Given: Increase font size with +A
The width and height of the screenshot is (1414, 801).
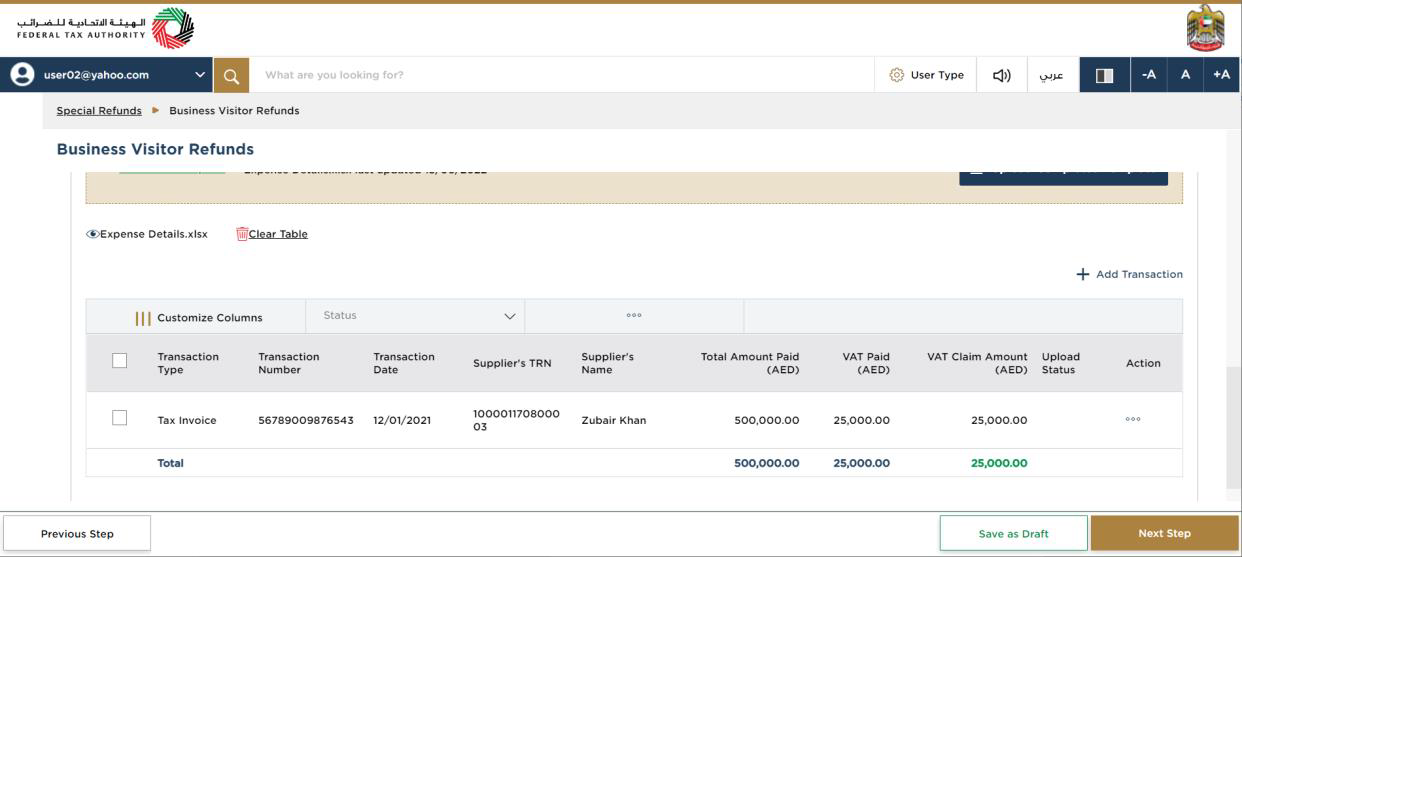Looking at the screenshot, I should pos(1221,75).
